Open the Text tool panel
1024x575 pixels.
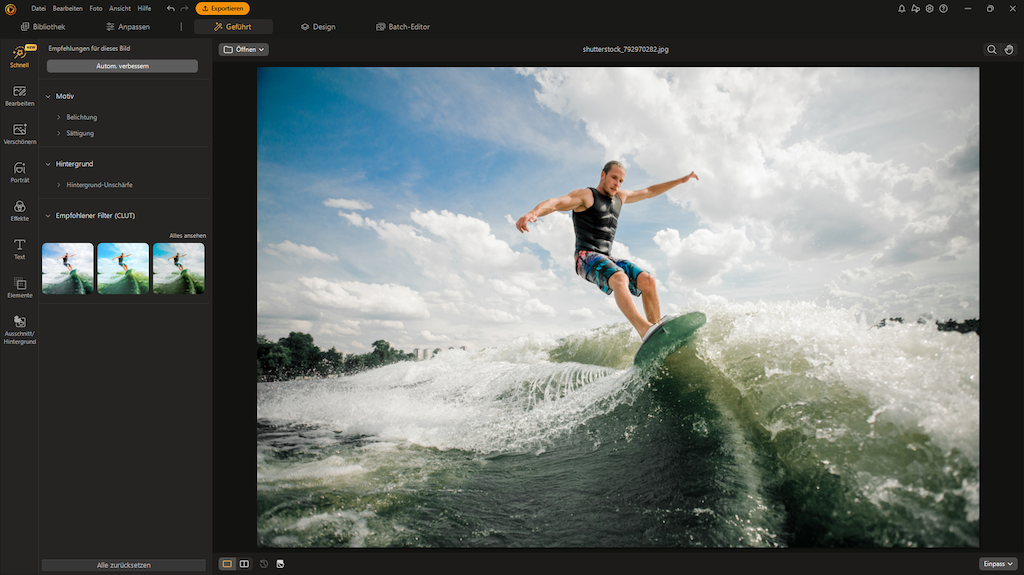pyautogui.click(x=19, y=249)
